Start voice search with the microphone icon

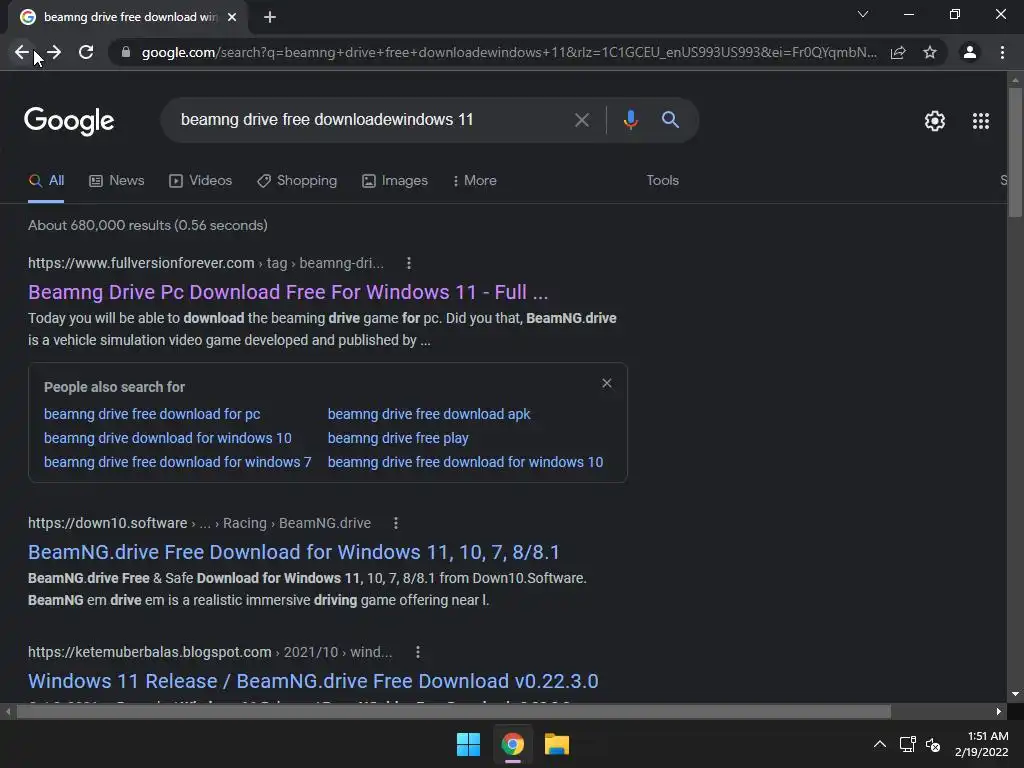coord(630,120)
